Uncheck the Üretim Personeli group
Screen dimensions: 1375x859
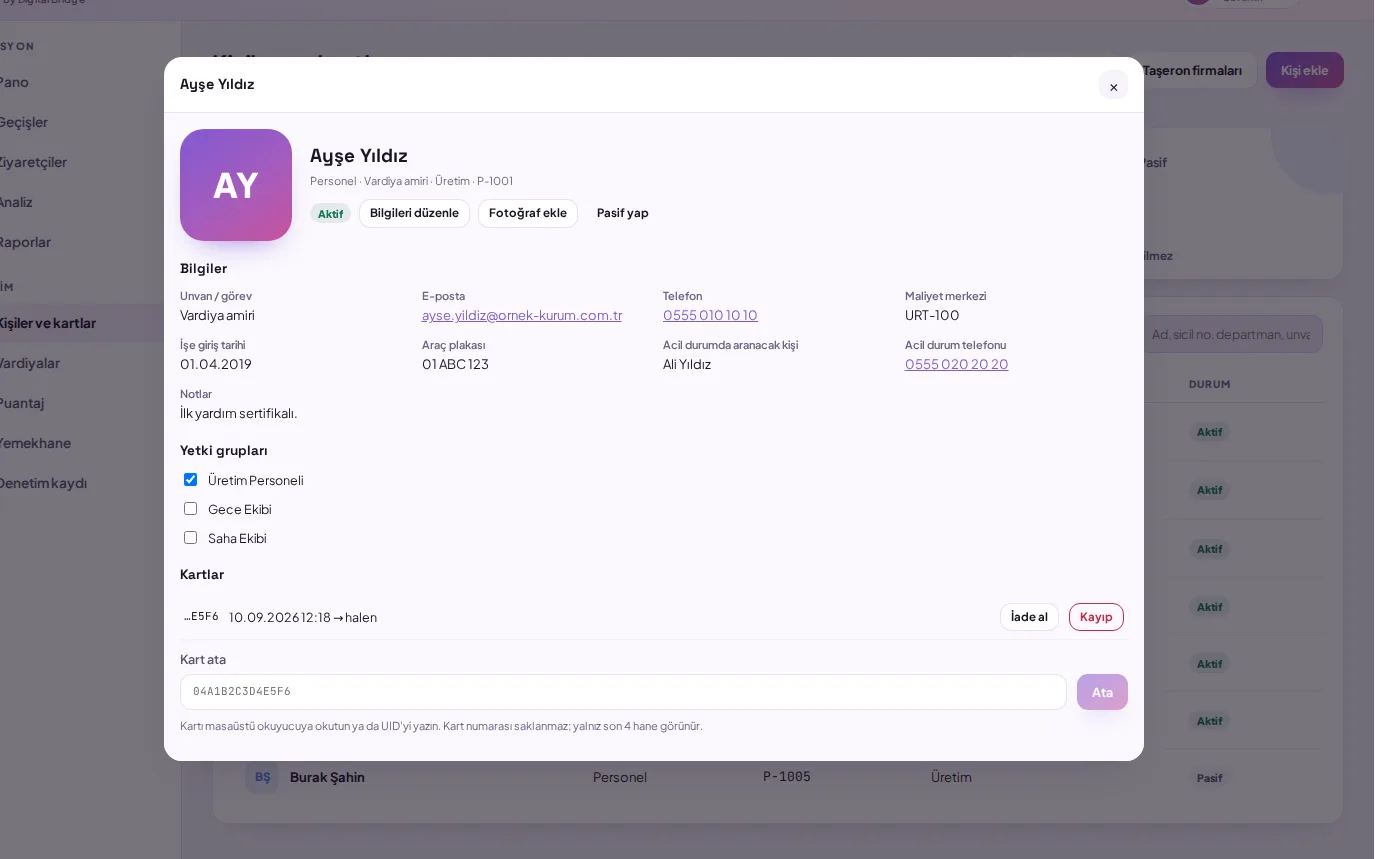pyautogui.click(x=190, y=480)
